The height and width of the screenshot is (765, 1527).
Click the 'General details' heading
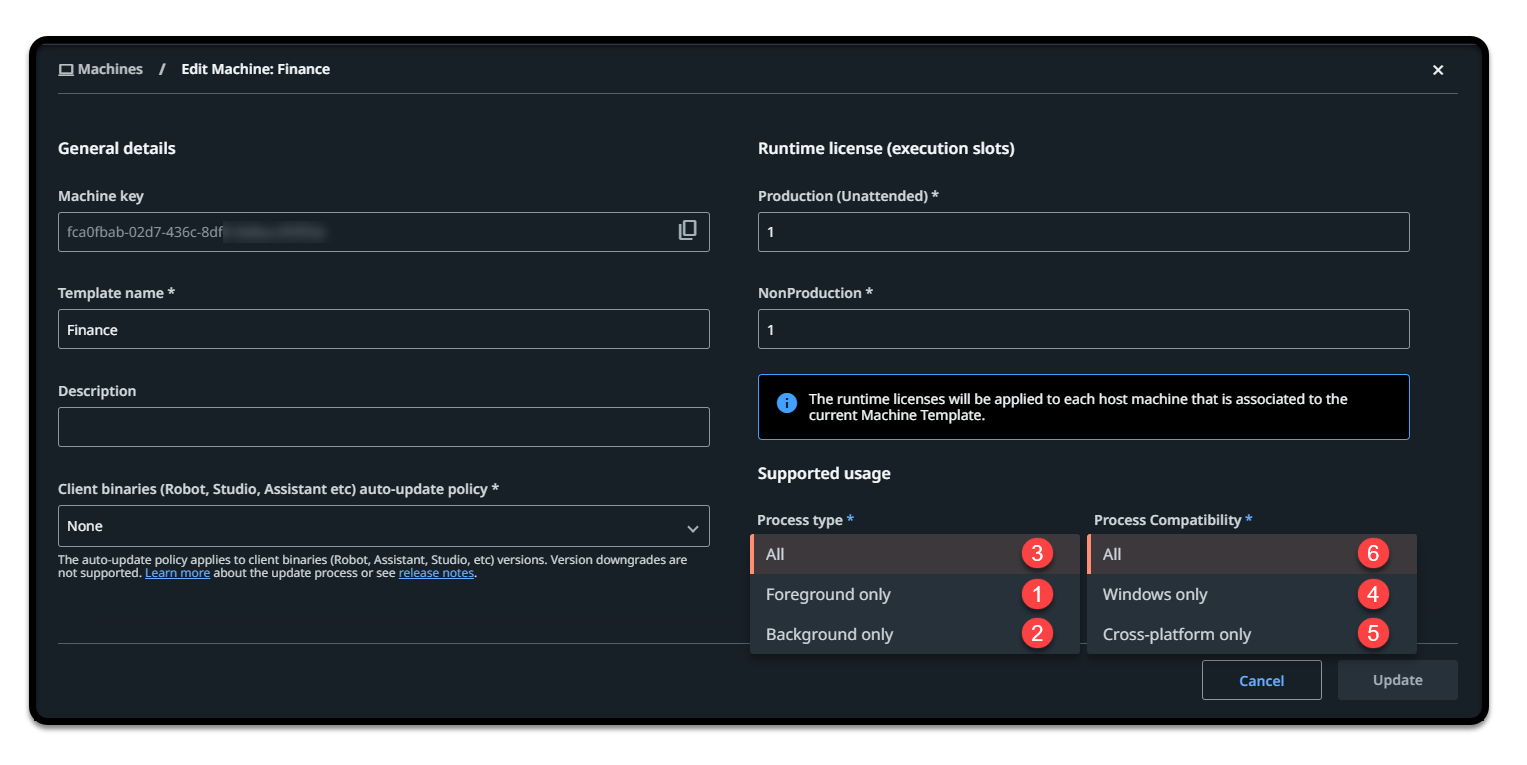tap(117, 149)
